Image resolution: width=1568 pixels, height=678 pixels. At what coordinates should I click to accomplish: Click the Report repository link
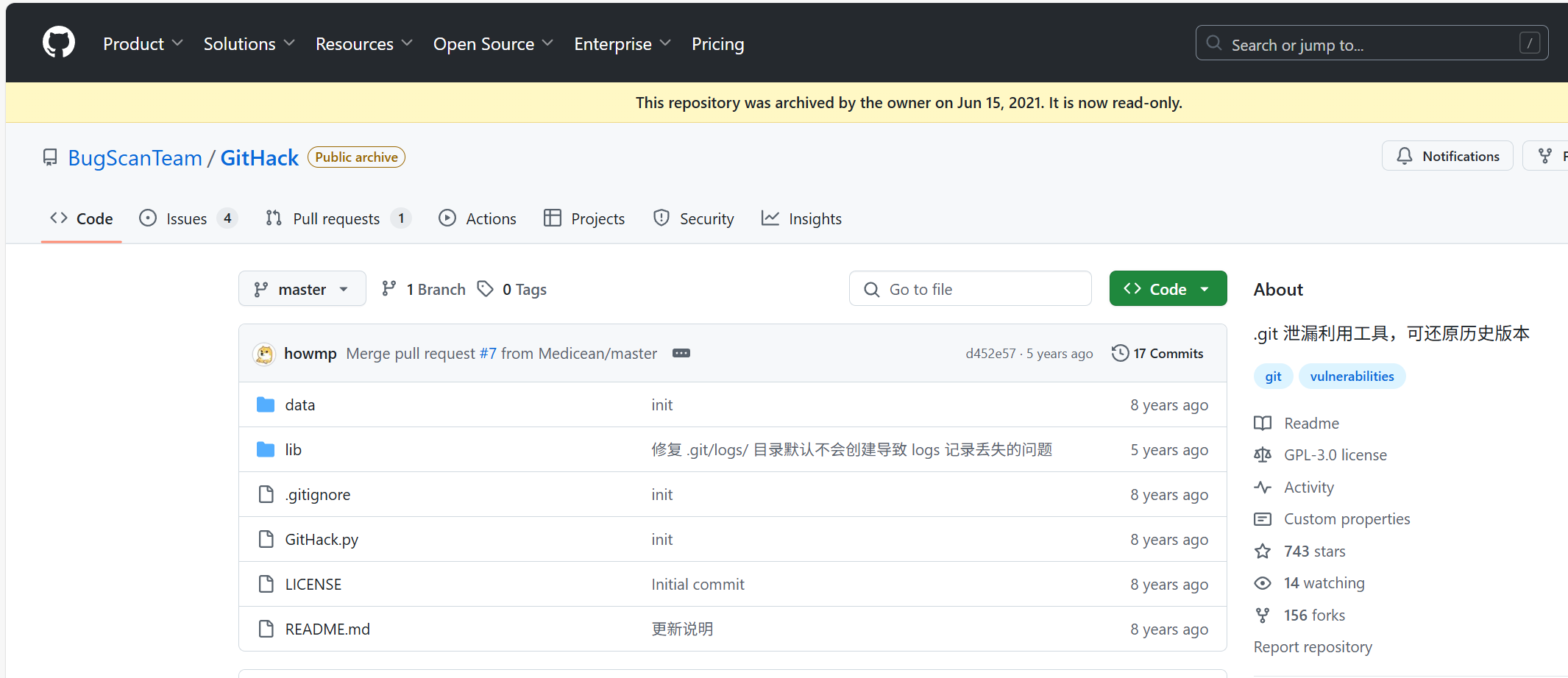1313,647
